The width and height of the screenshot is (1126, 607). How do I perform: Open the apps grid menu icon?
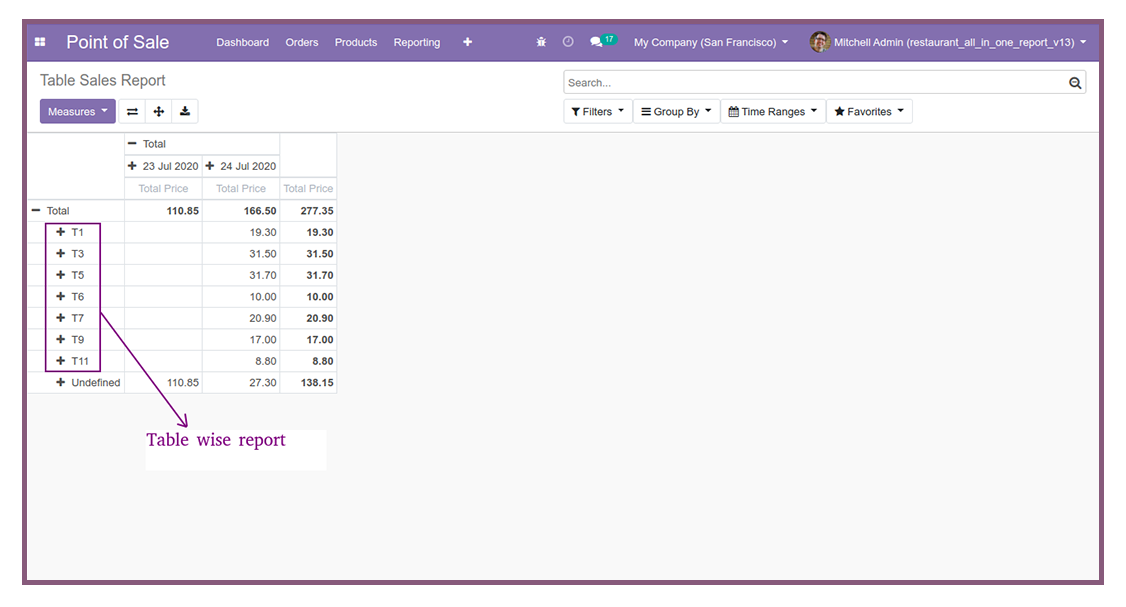tap(40, 42)
